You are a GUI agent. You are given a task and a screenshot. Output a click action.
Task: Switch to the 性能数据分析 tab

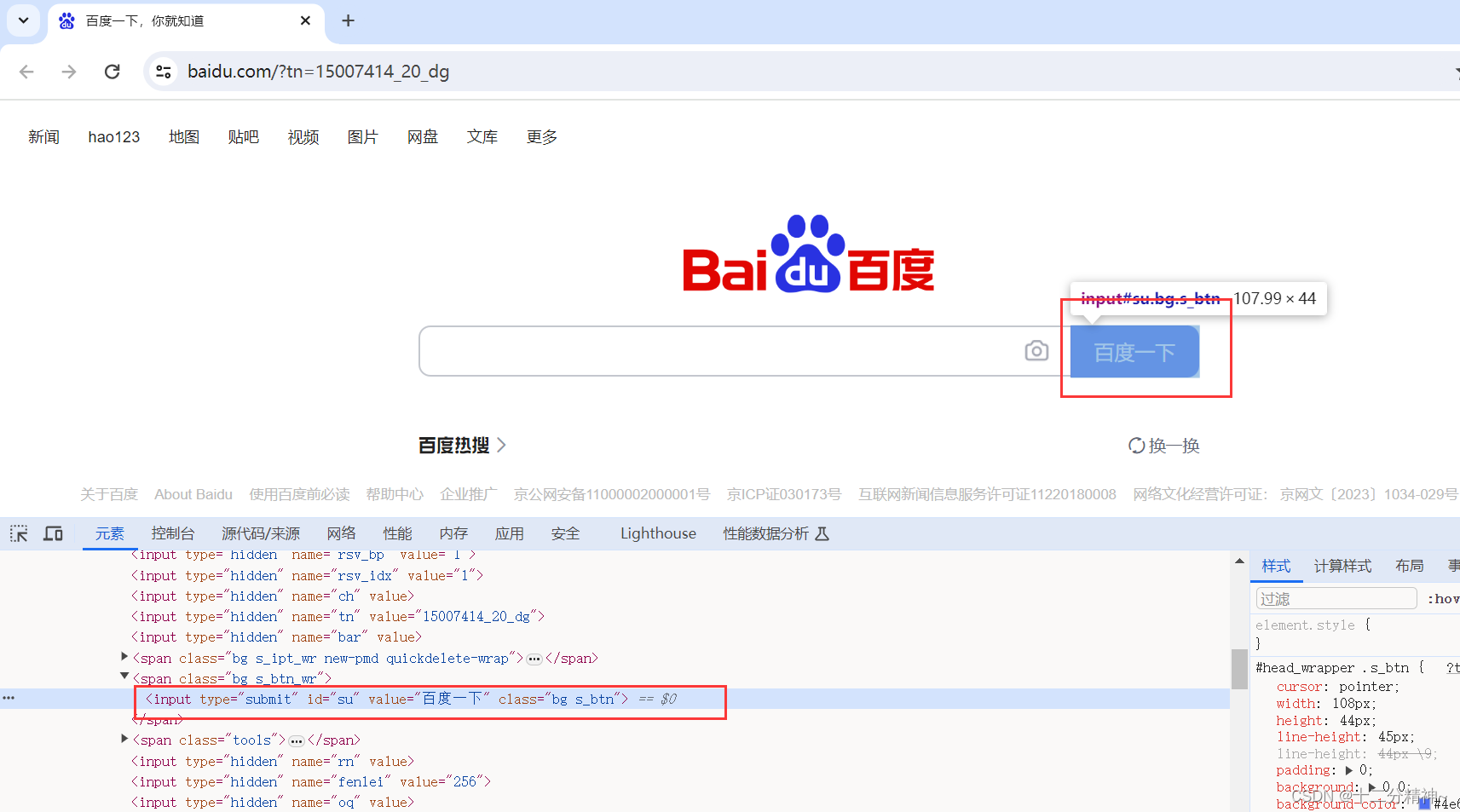(776, 533)
